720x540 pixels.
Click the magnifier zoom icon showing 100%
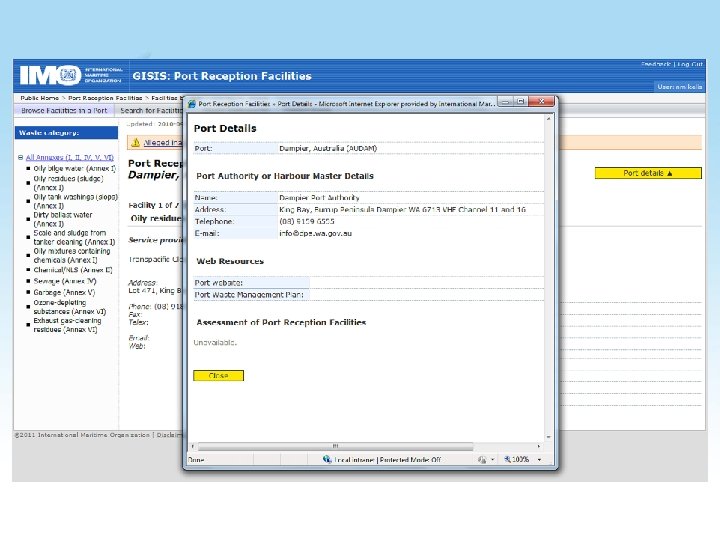[507, 459]
